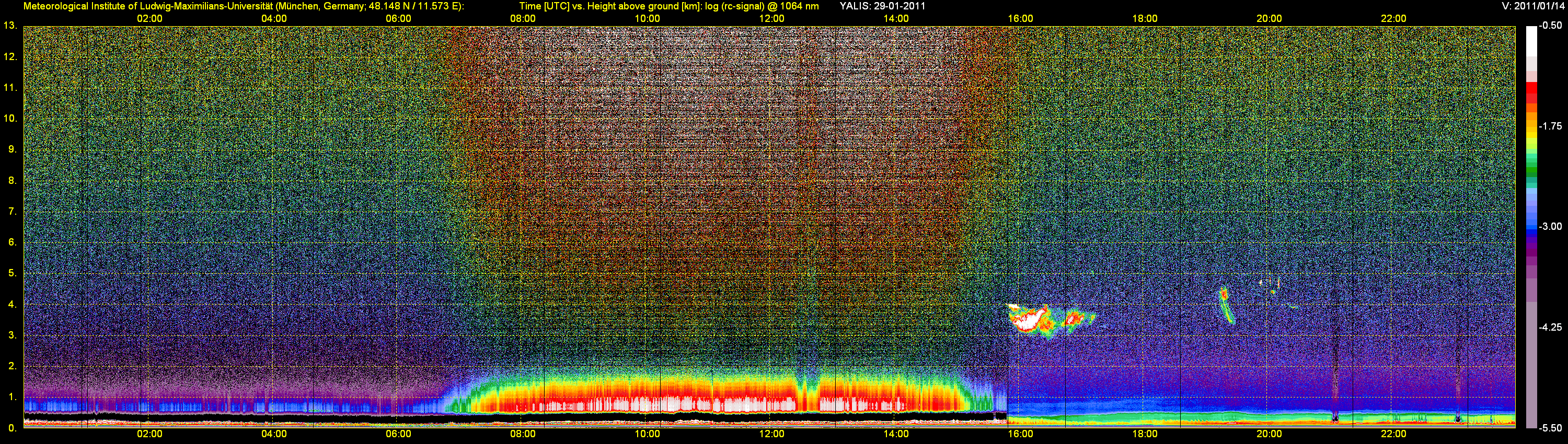Viewport: 1568px width, 444px height.
Task: Click the 12:00 label on the bottom time axis
Action: [771, 434]
